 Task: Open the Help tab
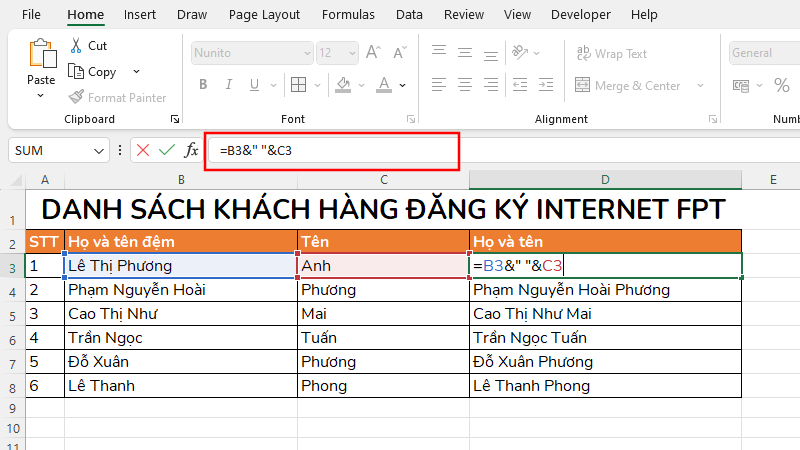644,15
